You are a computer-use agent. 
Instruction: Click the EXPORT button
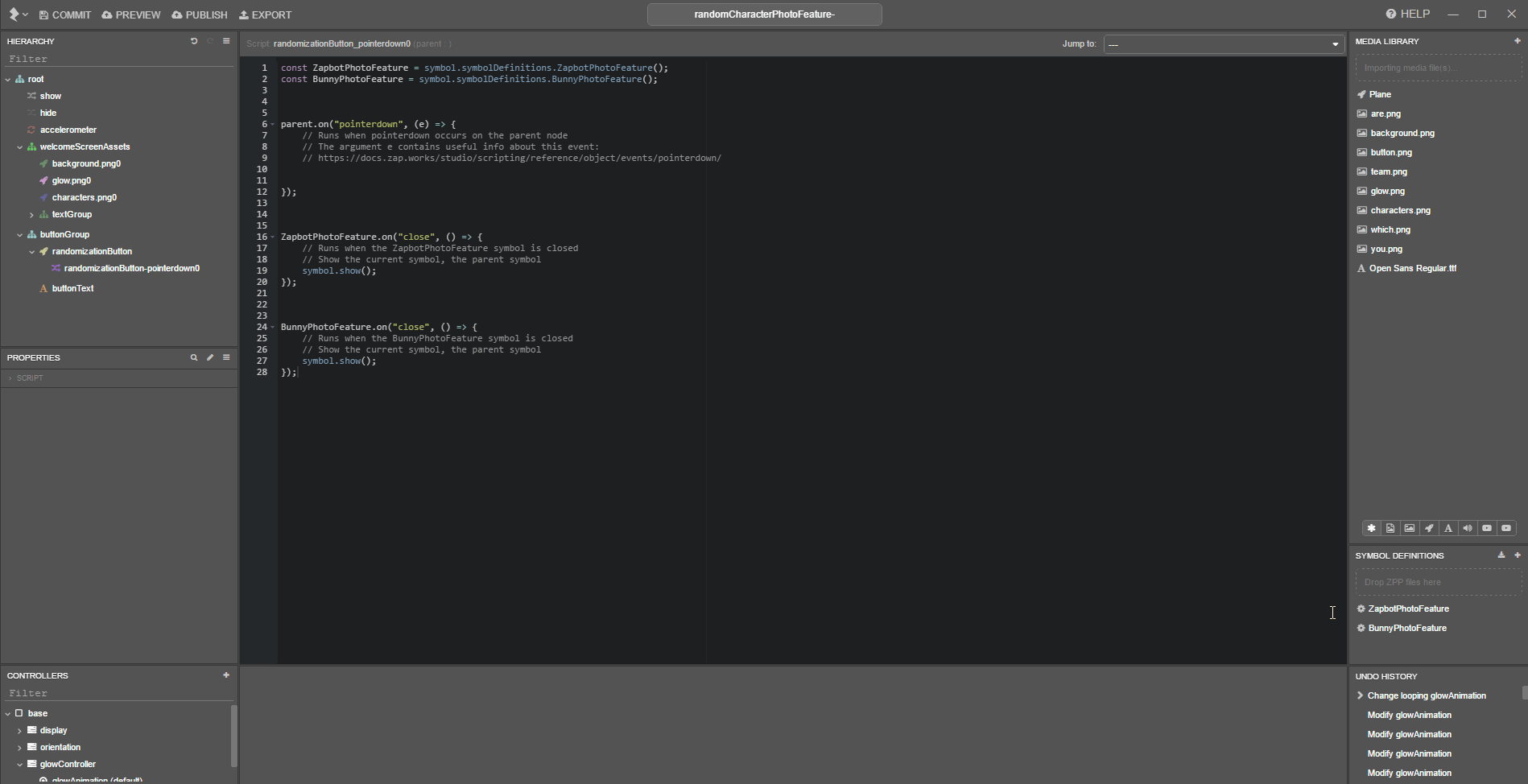click(x=266, y=14)
